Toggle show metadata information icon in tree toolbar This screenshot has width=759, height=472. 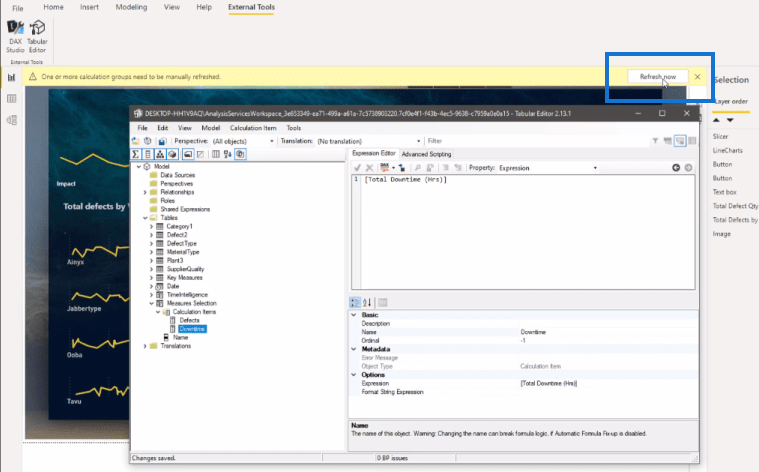click(241, 154)
